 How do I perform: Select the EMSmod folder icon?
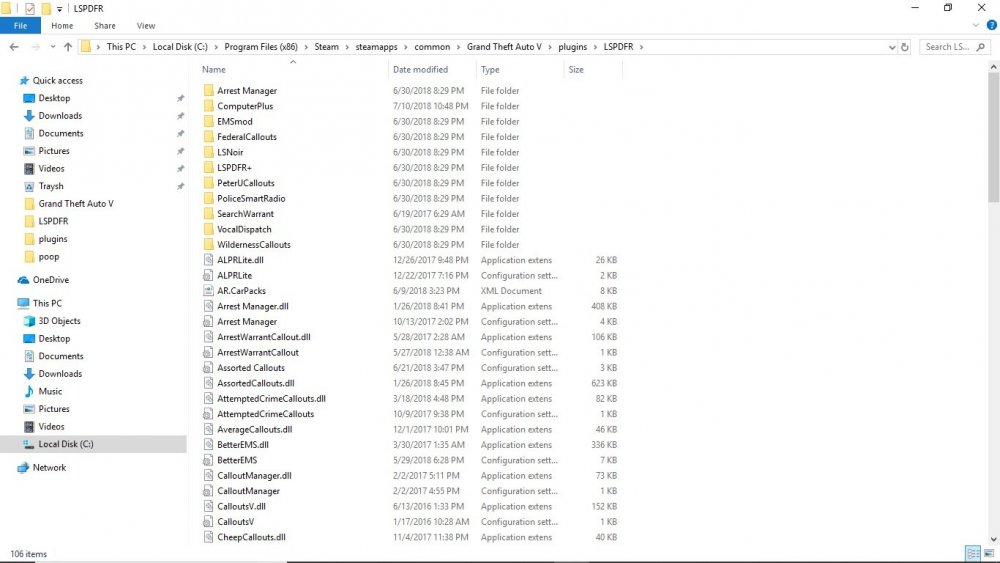point(209,121)
